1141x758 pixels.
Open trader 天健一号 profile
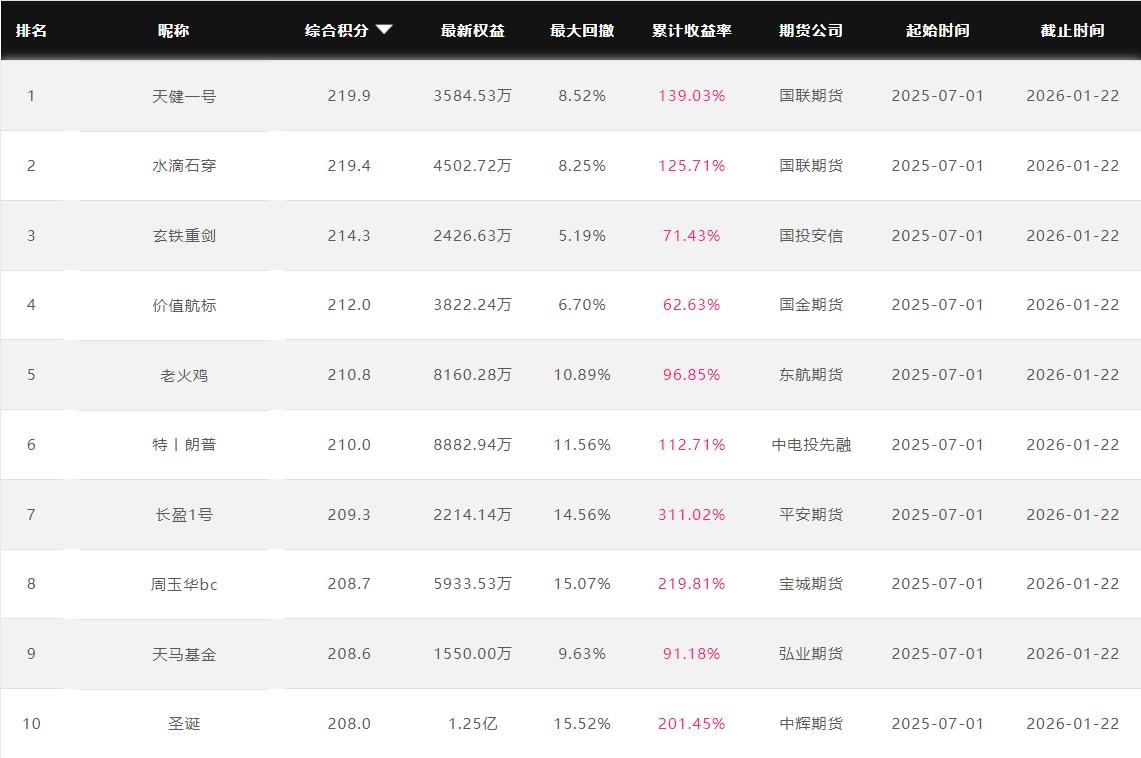184,96
